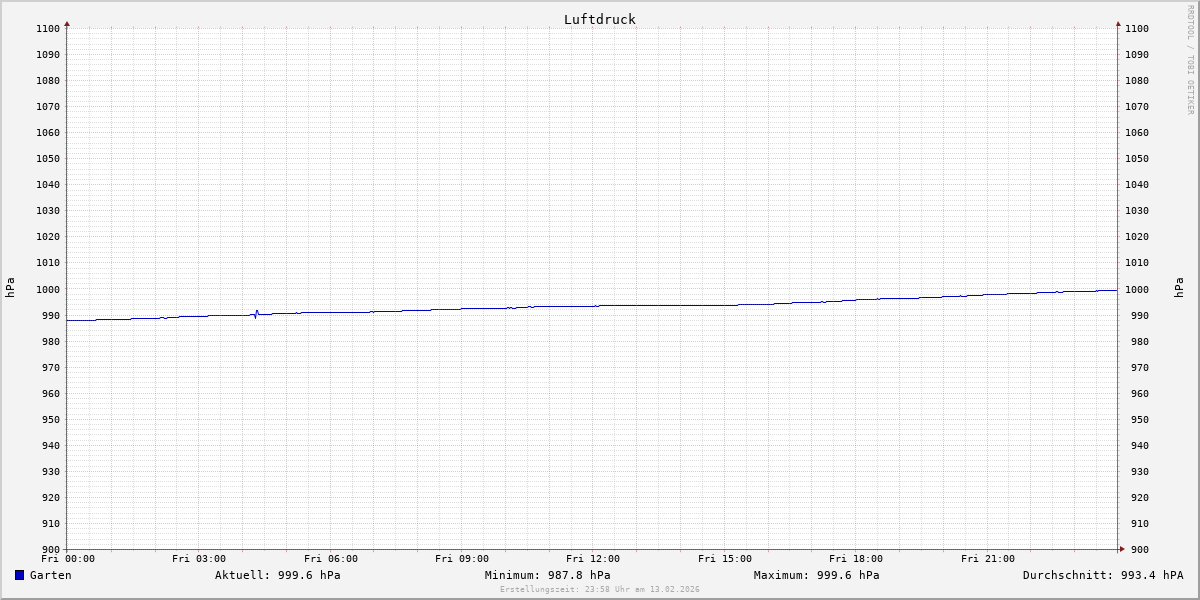Image resolution: width=1200 pixels, height=600 pixels.
Task: Click the Fri 12:00 time label
Action: [x=593, y=559]
